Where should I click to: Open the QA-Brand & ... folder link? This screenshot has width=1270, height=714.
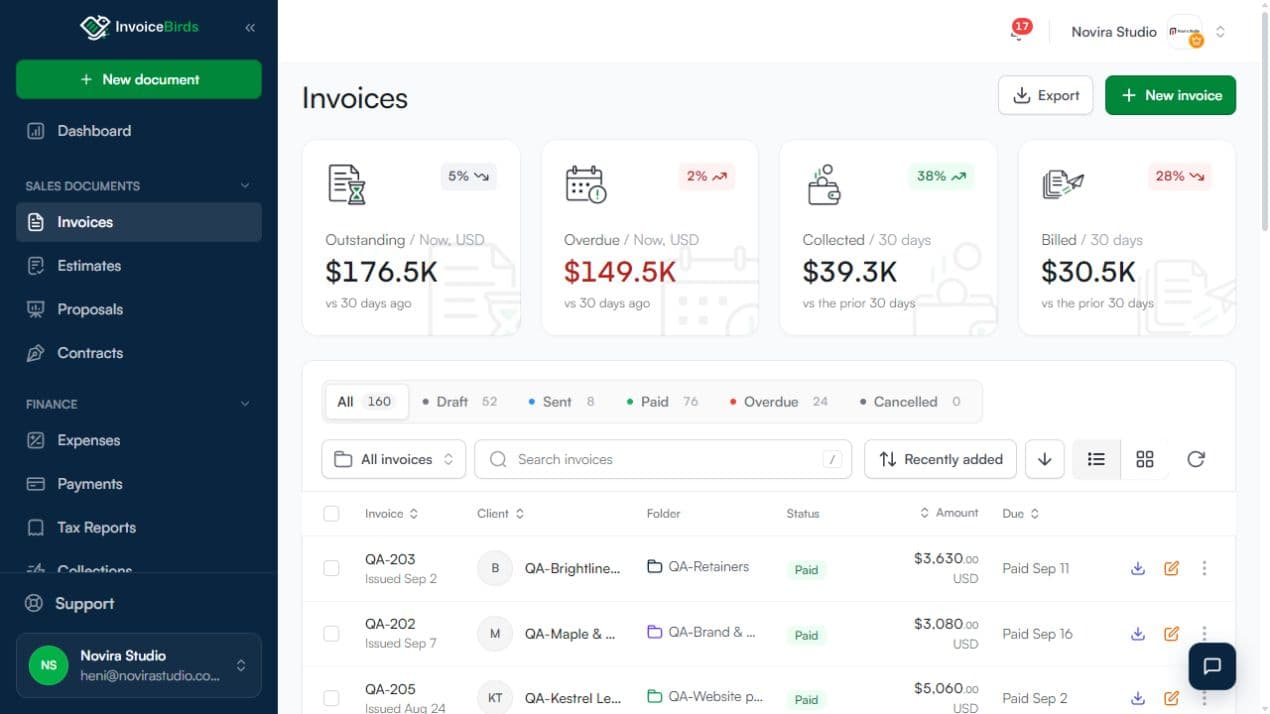pos(701,632)
